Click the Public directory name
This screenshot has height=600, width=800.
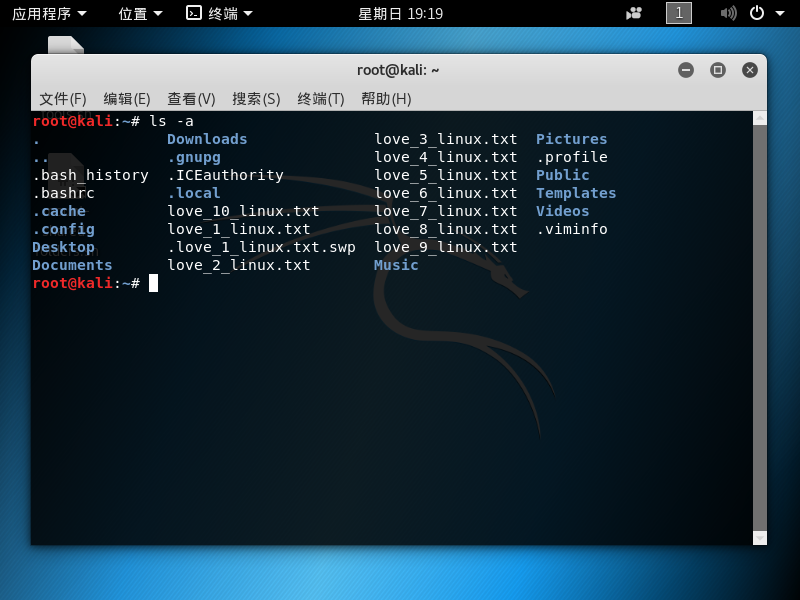point(563,176)
